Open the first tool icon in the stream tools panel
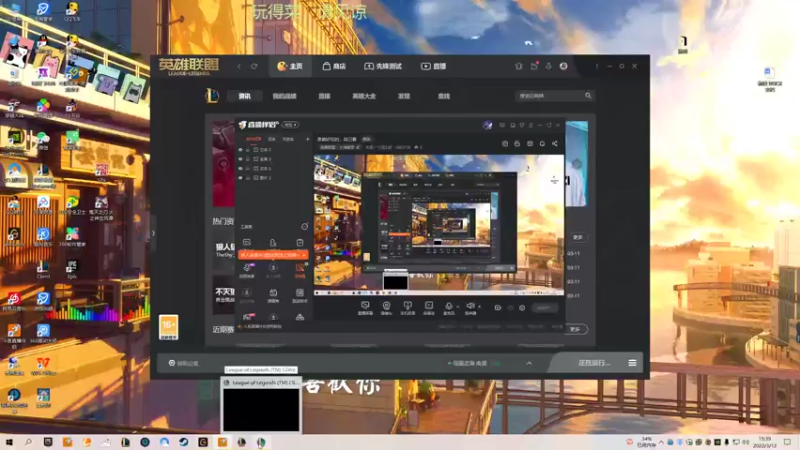This screenshot has height=450, width=800. (247, 242)
